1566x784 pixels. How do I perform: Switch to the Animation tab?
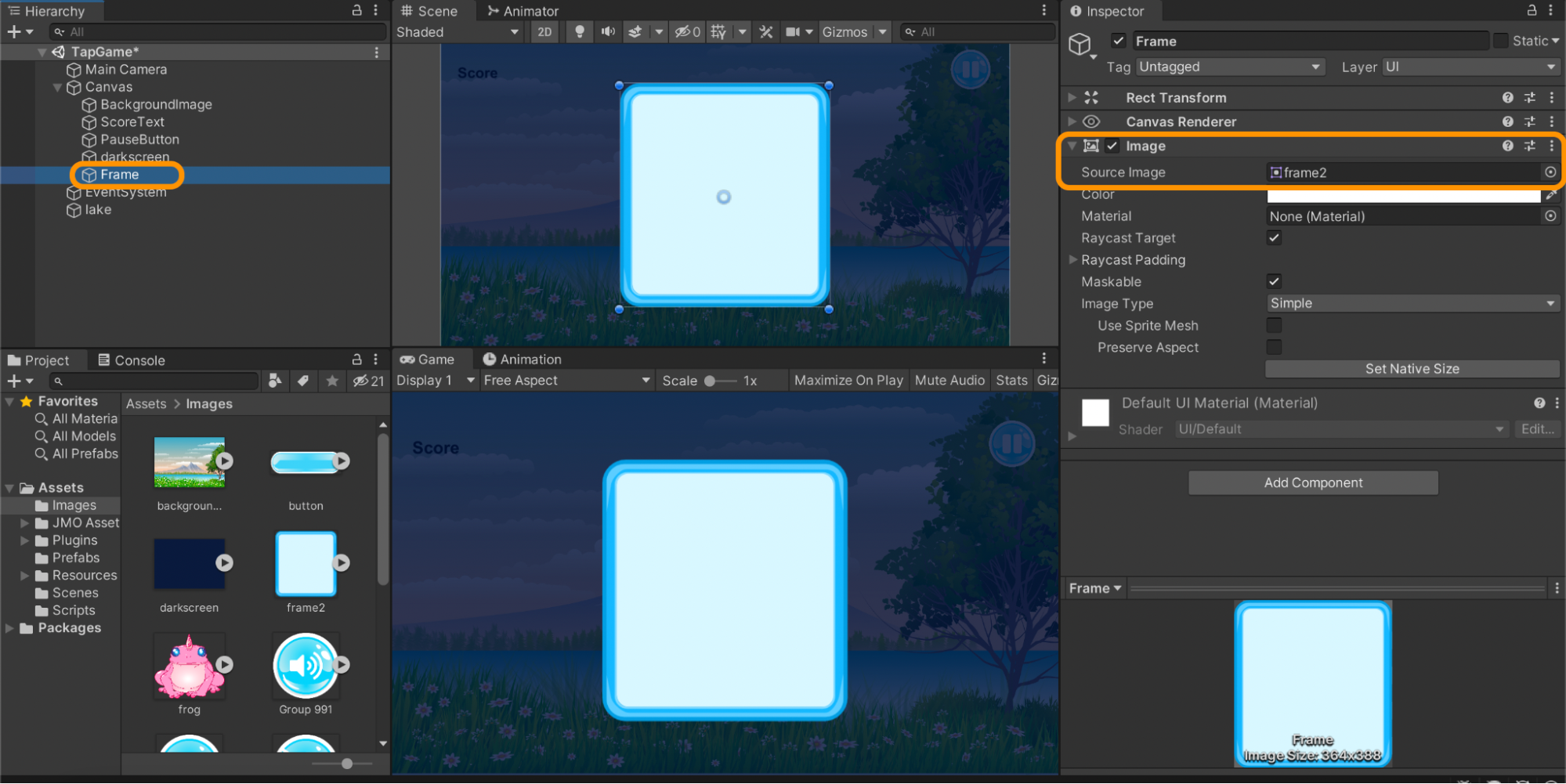(522, 359)
